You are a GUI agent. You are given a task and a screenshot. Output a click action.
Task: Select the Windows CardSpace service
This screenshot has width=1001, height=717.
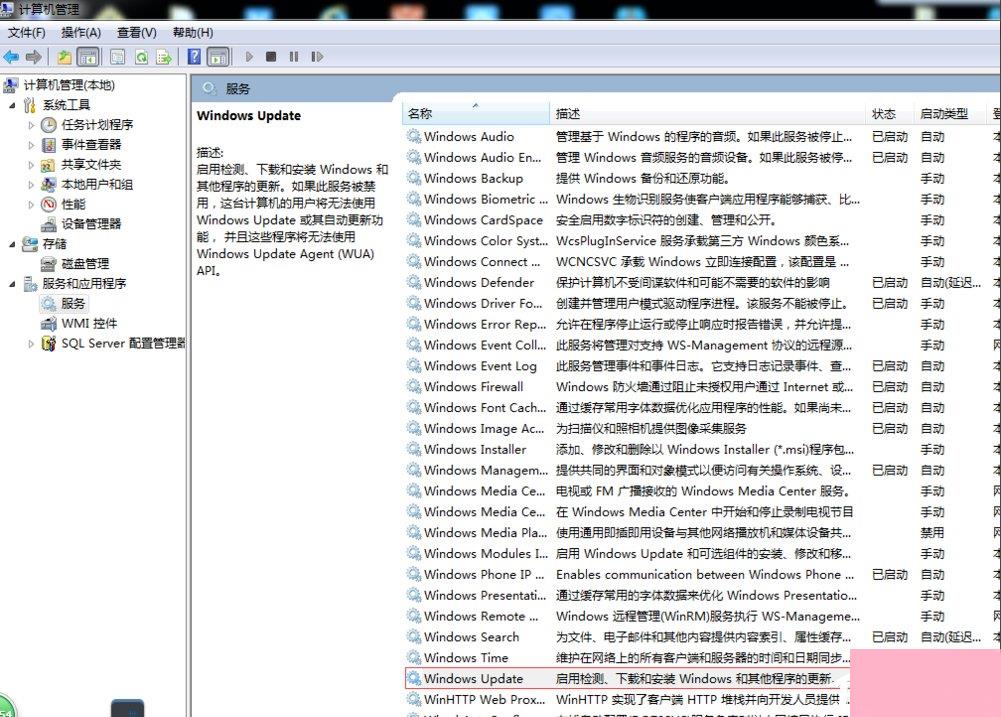click(x=702, y=220)
